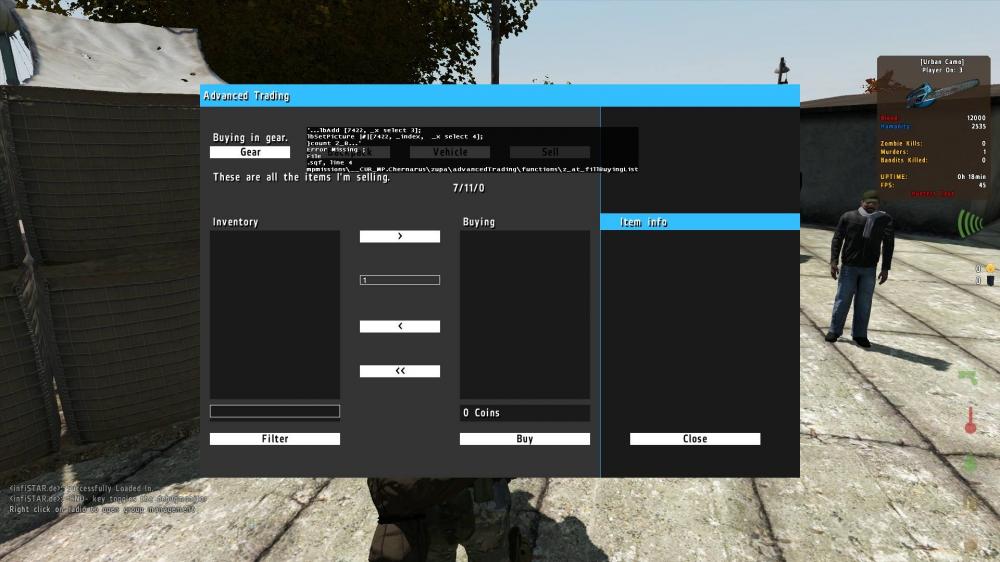Click the gold coin icon on HUD
This screenshot has width=1000, height=562.
(989, 268)
